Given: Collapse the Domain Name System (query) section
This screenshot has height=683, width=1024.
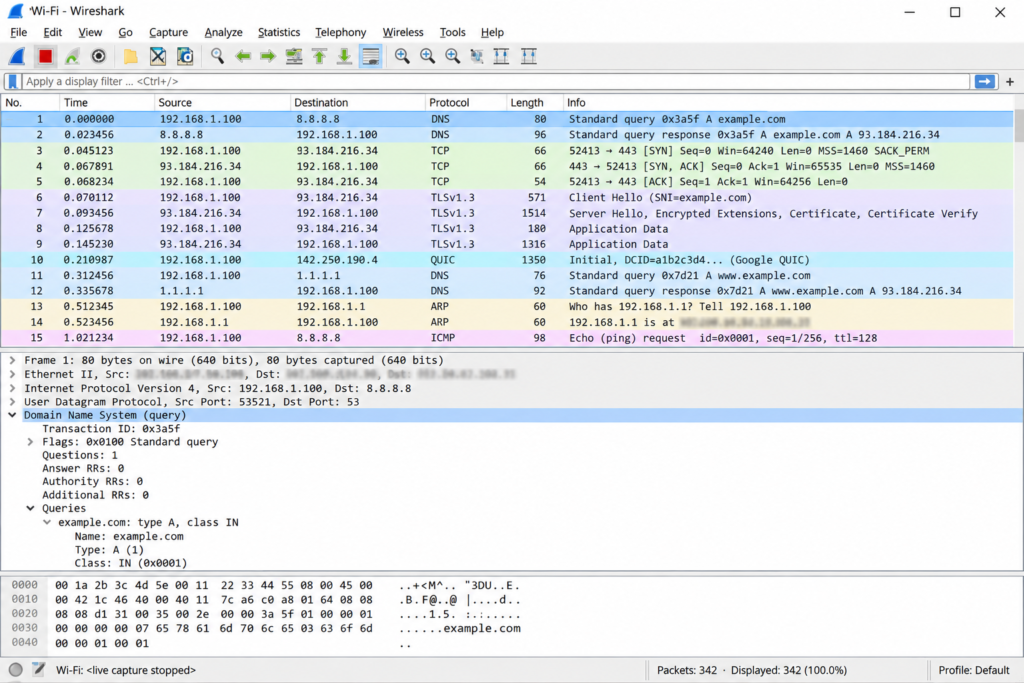Looking at the screenshot, I should (x=12, y=415).
